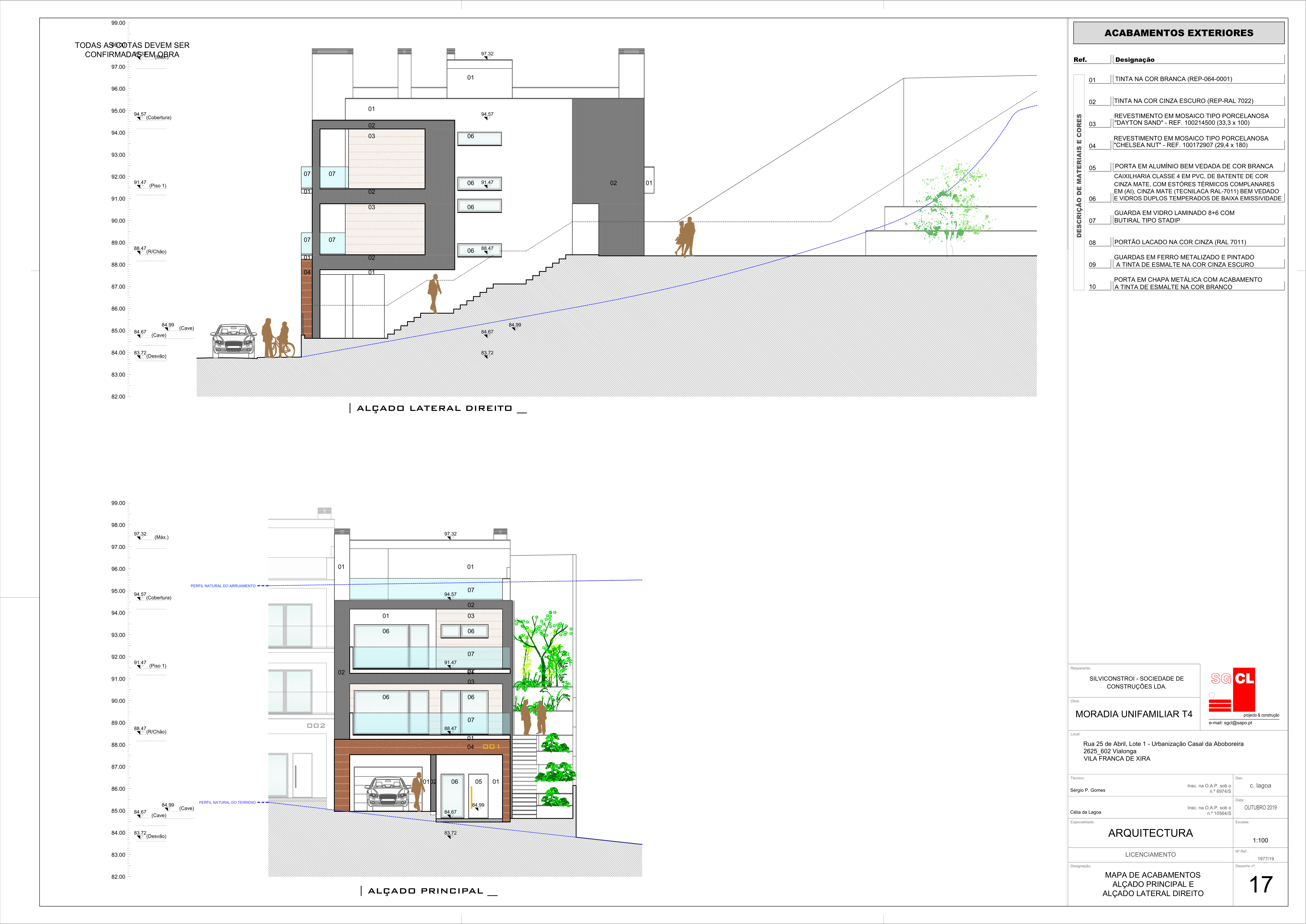The height and width of the screenshot is (924, 1306).
Task: Click legend reference number '03'
Action: (x=1092, y=124)
